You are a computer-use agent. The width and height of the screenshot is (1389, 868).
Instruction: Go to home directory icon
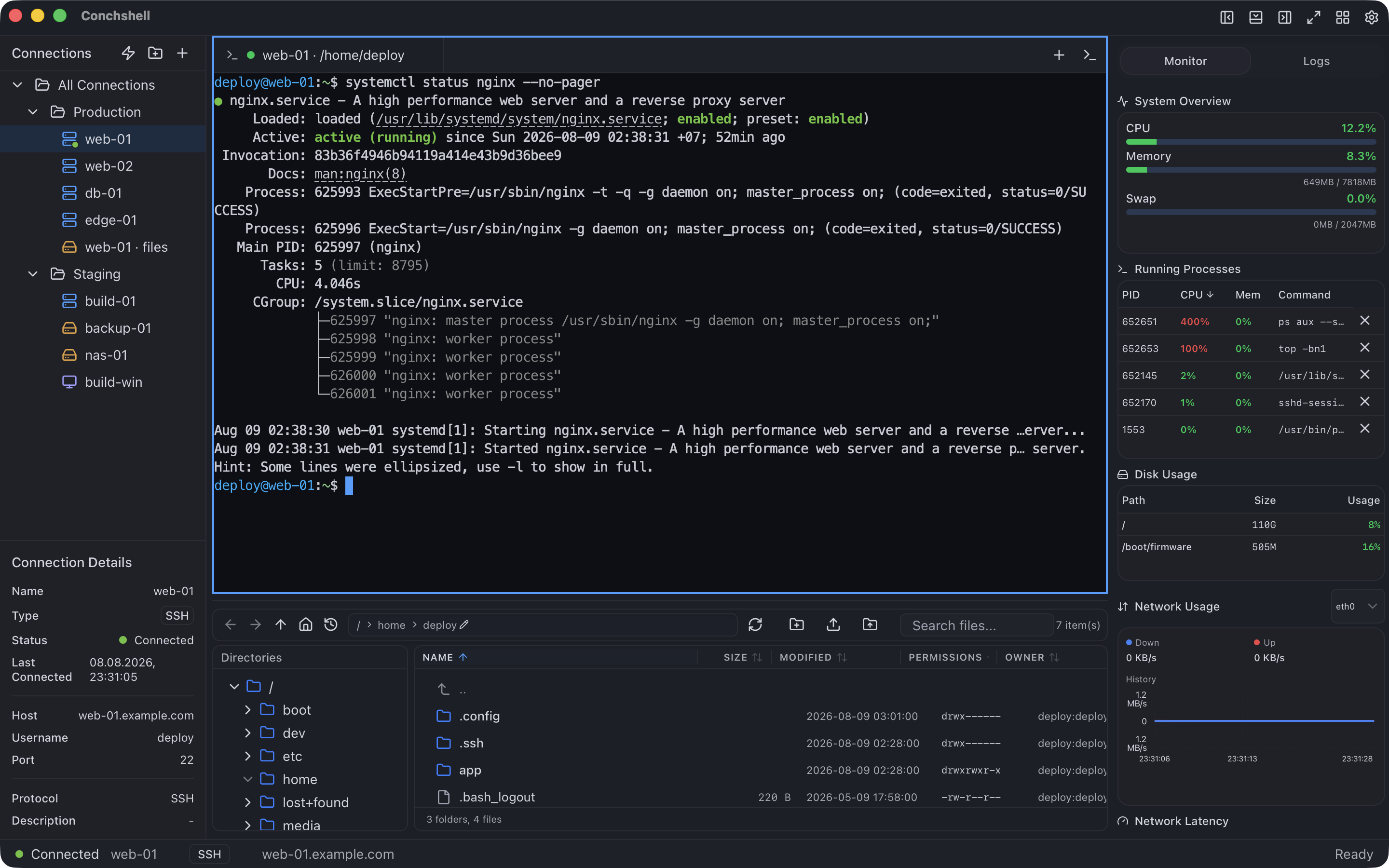click(x=306, y=624)
